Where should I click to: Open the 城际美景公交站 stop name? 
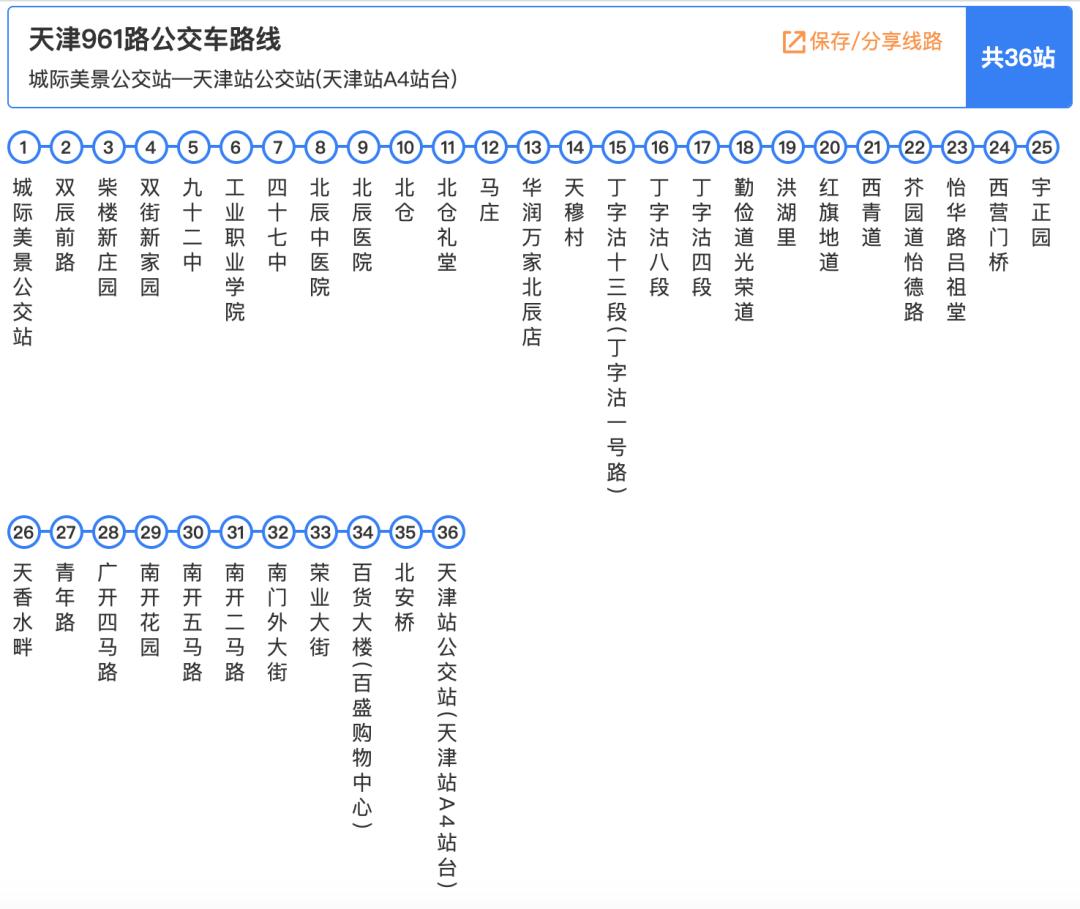click(x=23, y=262)
